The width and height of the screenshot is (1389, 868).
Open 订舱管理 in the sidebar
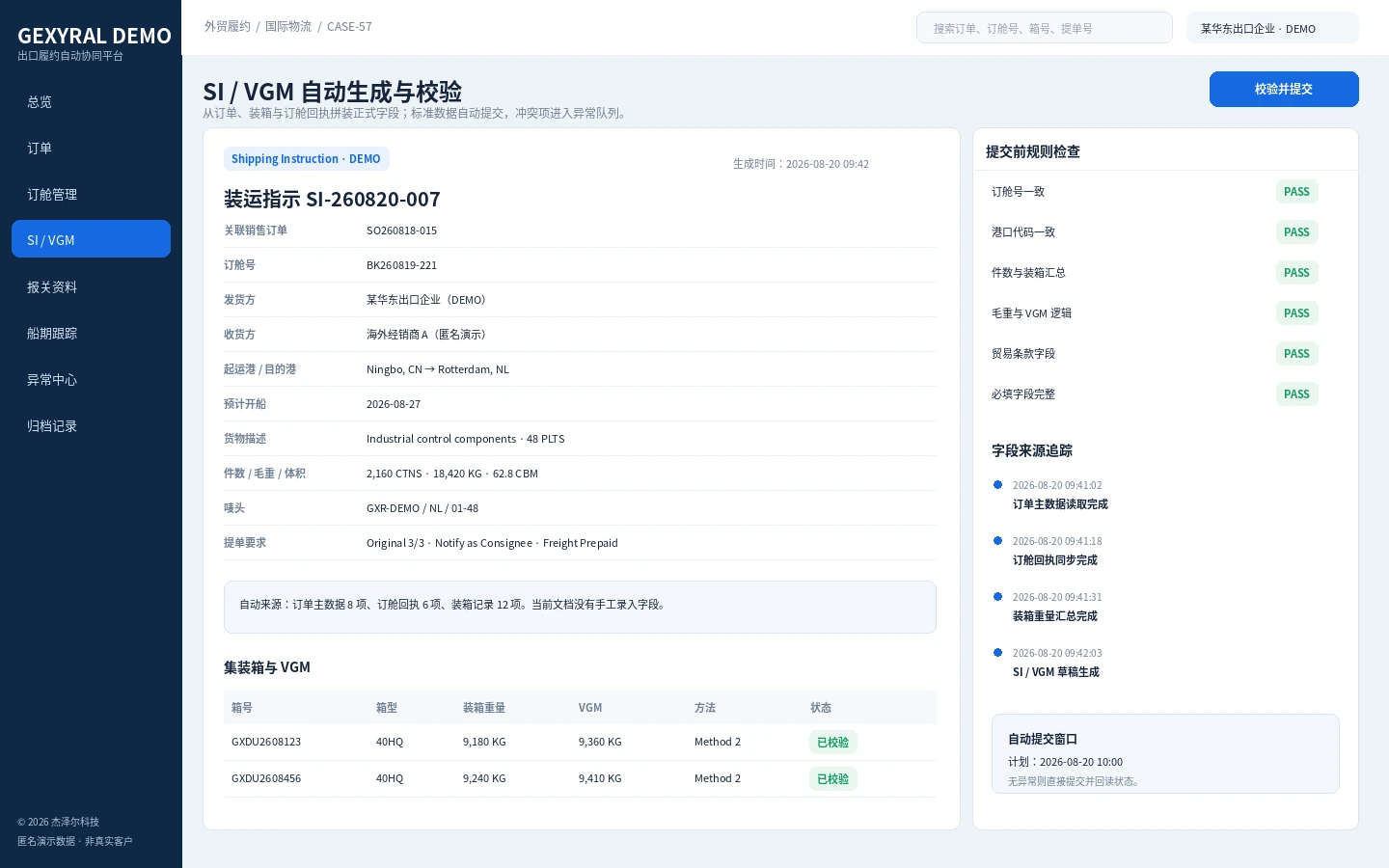[91, 194]
